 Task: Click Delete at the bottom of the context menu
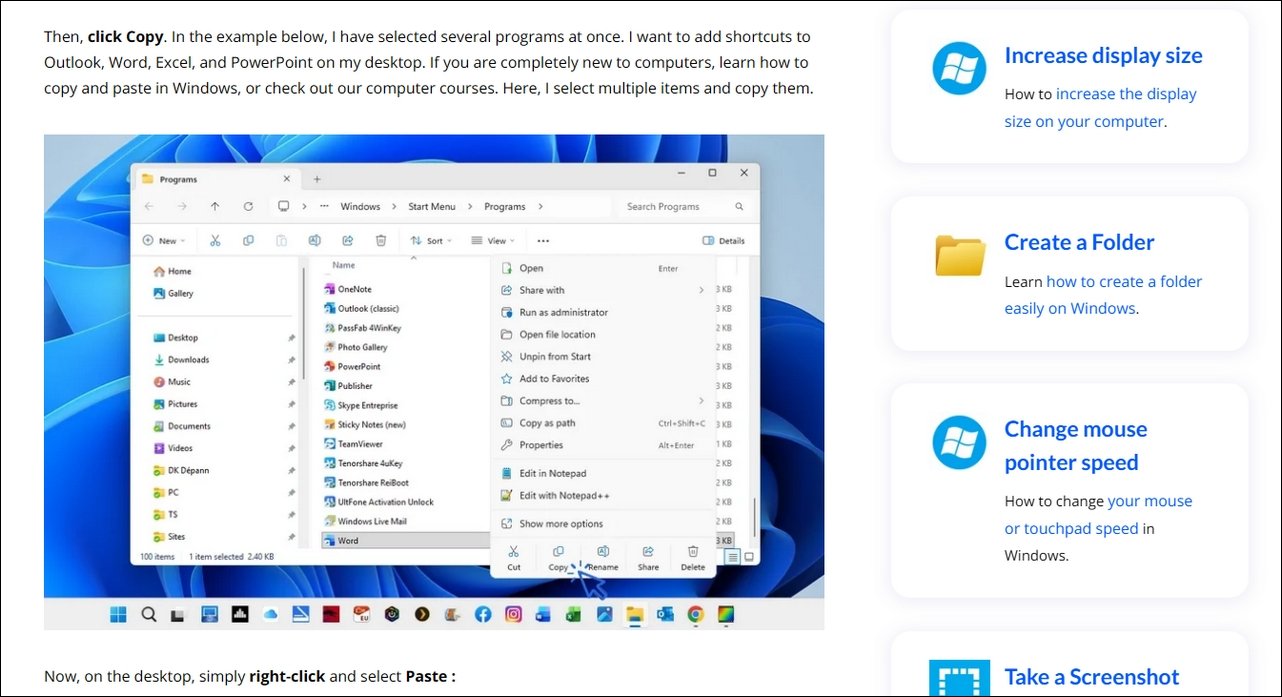pos(693,558)
